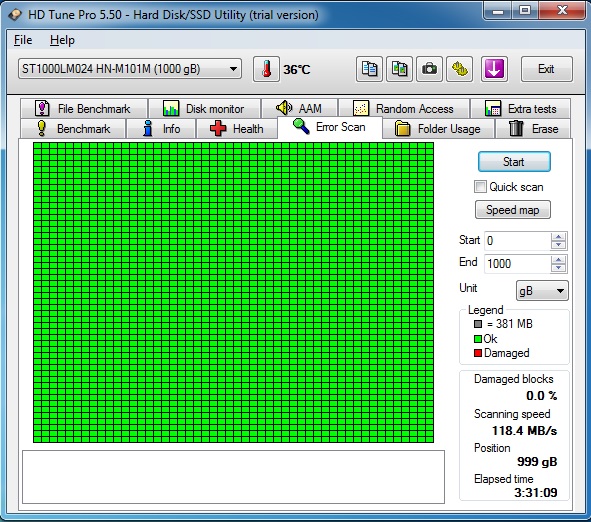Viewport: 591px width, 522px height.
Task: Decrease the End value with down arrow
Action: pyautogui.click(x=558, y=268)
